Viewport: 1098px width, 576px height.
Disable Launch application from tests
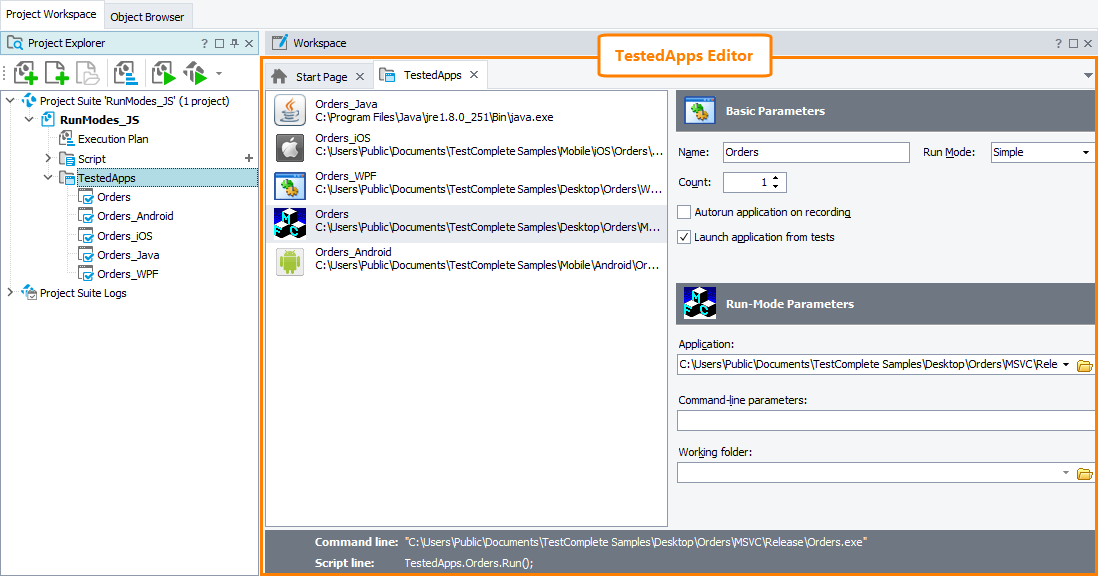point(684,238)
